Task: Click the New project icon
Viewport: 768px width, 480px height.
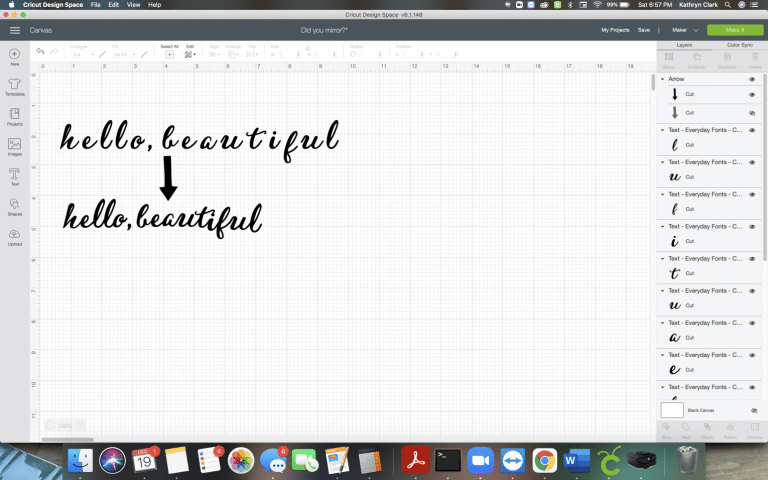Action: [x=15, y=54]
